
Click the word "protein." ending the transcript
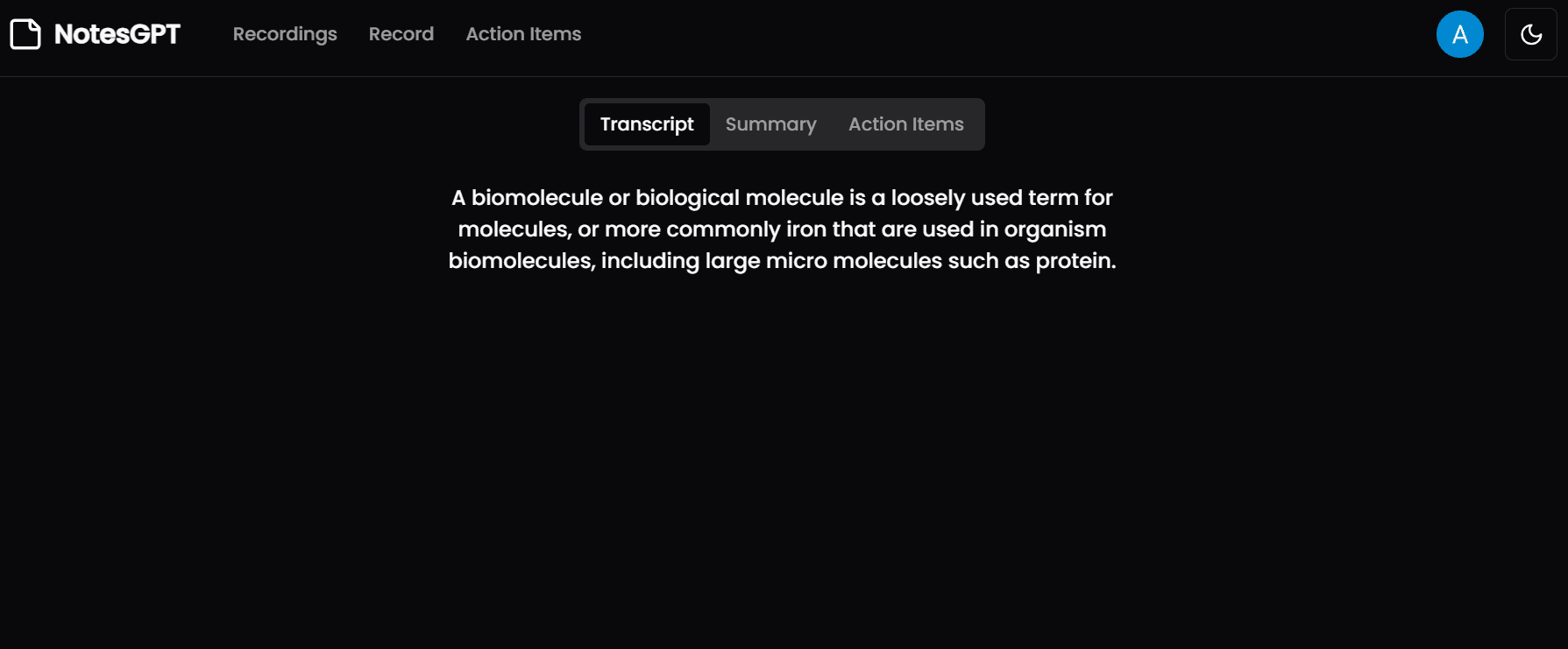[1075, 261]
